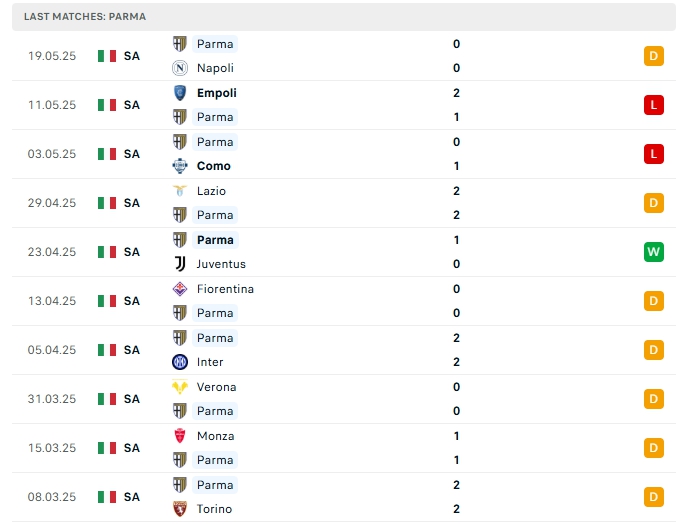Click the Como club crest icon
This screenshot has height=524, width=685.
(x=180, y=166)
